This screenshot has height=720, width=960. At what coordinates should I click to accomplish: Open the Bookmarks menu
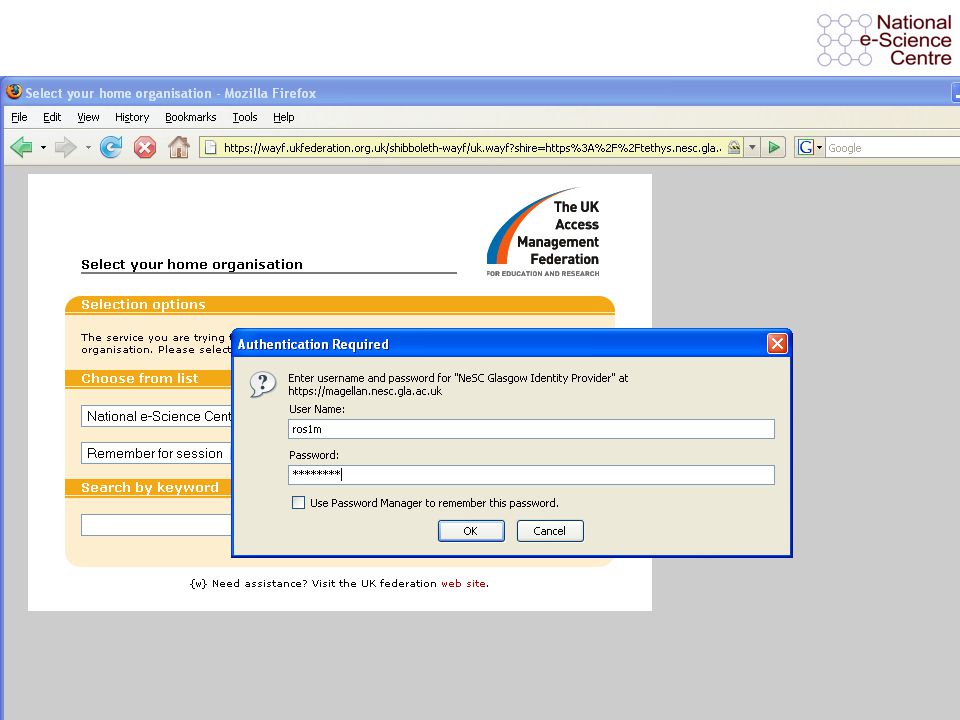pos(190,117)
